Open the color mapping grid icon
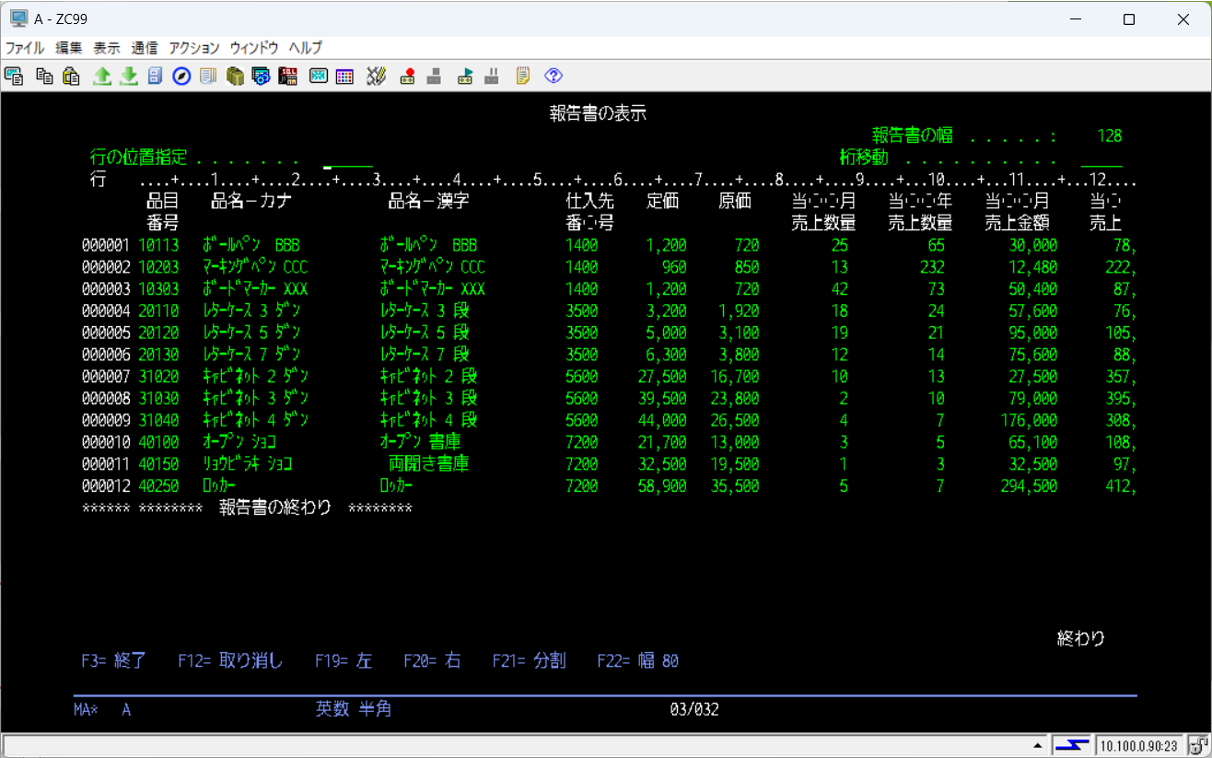This screenshot has height=758, width=1212. point(344,76)
